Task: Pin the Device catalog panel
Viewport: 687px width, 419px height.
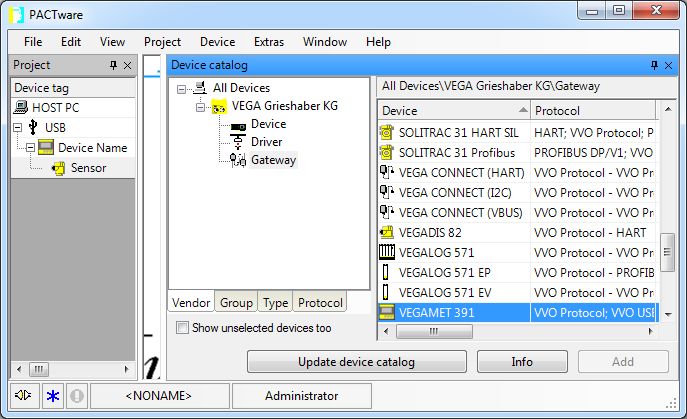Action: 655,65
